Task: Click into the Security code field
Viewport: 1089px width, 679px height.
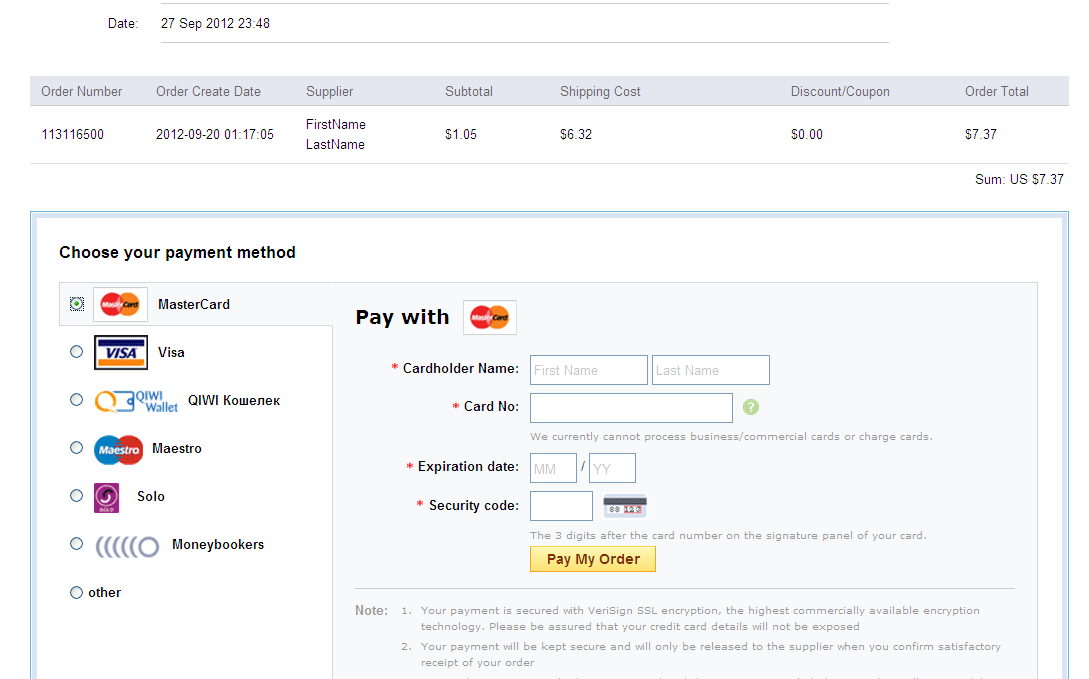Action: point(561,505)
